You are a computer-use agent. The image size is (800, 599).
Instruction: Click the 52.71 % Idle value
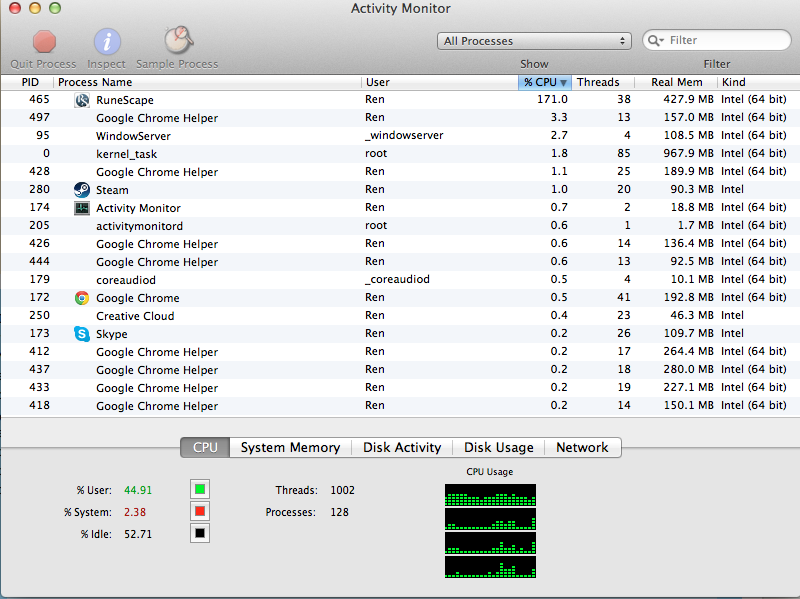coord(138,534)
